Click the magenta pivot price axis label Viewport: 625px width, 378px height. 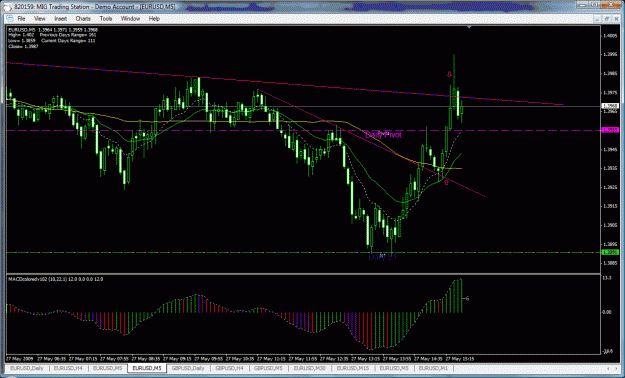pyautogui.click(x=609, y=130)
